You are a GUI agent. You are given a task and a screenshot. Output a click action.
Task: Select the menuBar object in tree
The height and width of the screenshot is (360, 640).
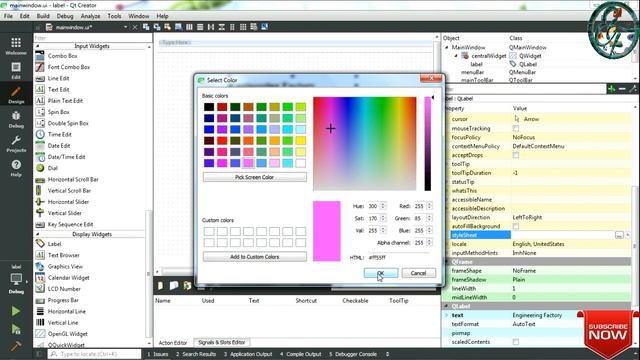[x=472, y=72]
